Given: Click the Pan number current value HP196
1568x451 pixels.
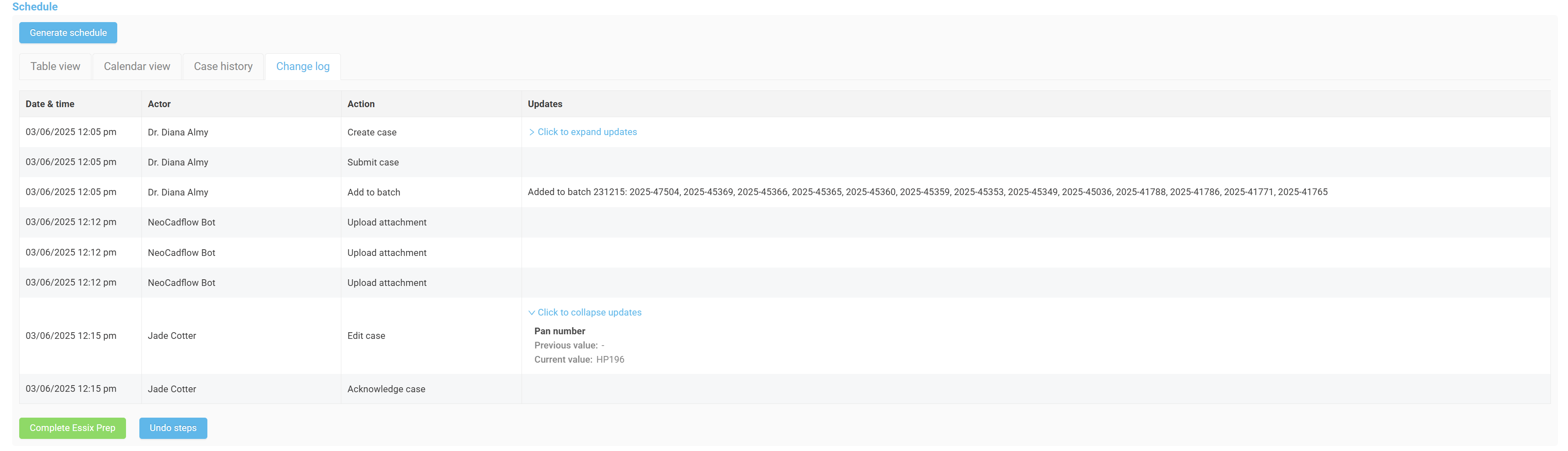Looking at the screenshot, I should pos(610,360).
